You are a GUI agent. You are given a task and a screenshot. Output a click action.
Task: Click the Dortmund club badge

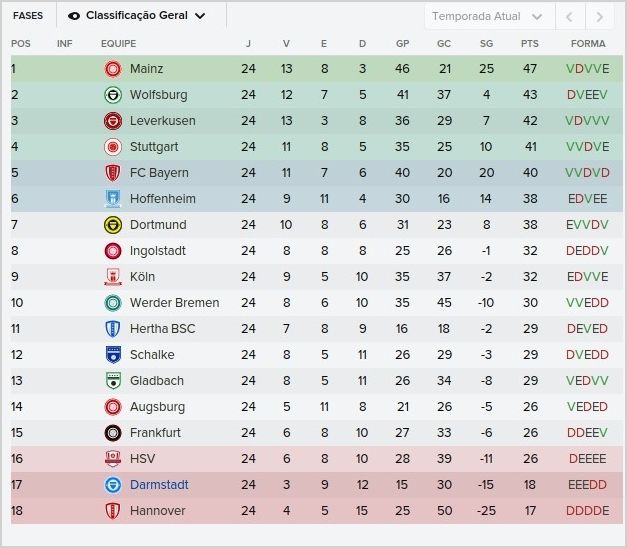pyautogui.click(x=113, y=225)
